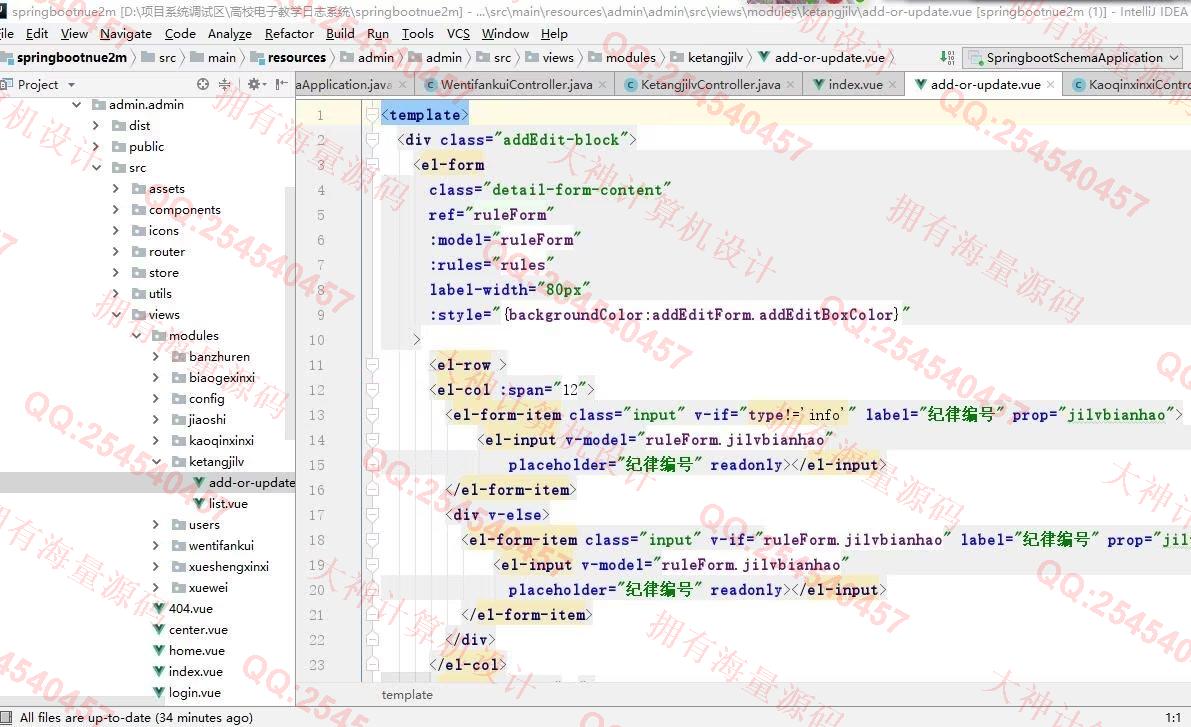Click login.vue file icon in tree
1191x727 pixels.
pyautogui.click(x=158, y=693)
